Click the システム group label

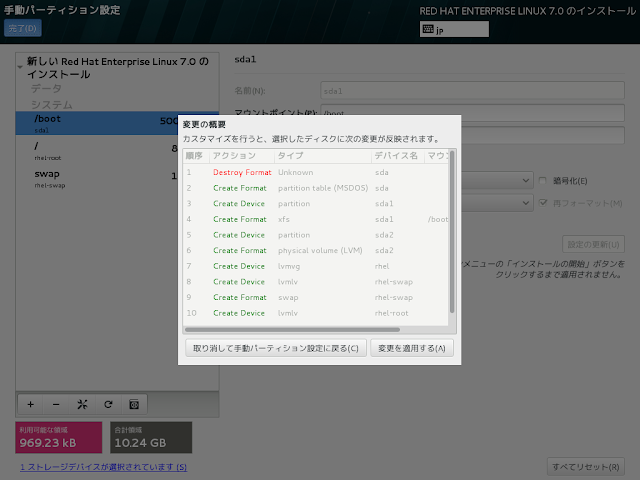click(51, 104)
